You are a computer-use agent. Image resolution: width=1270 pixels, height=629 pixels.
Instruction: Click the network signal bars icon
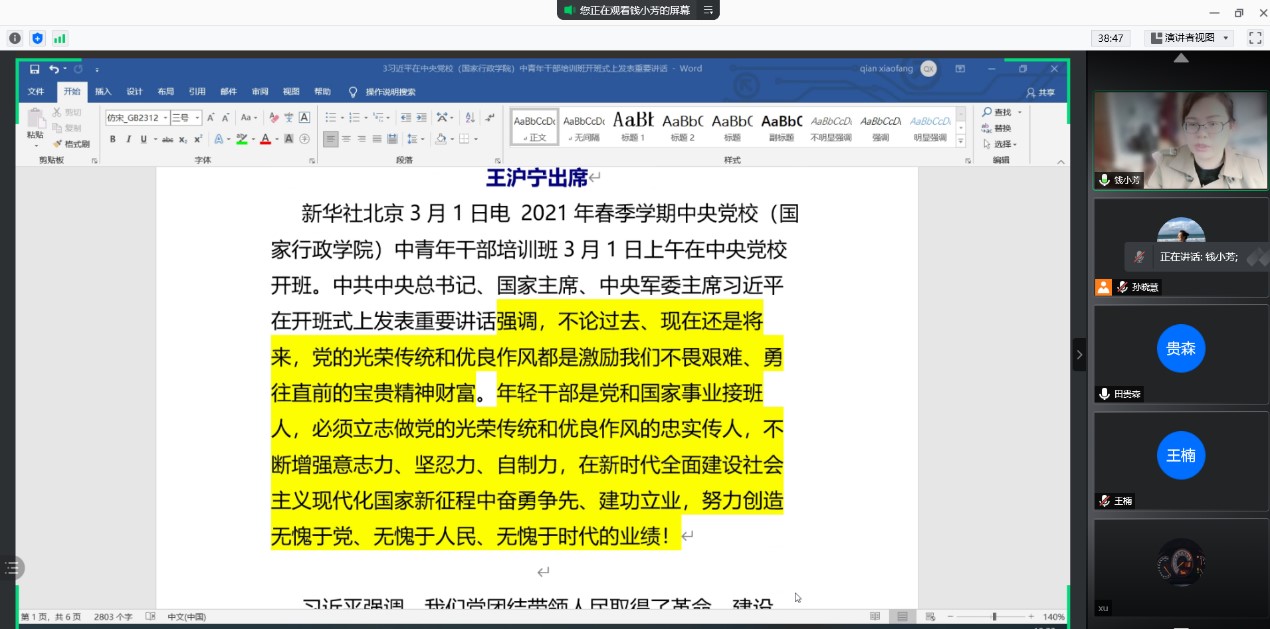point(60,38)
